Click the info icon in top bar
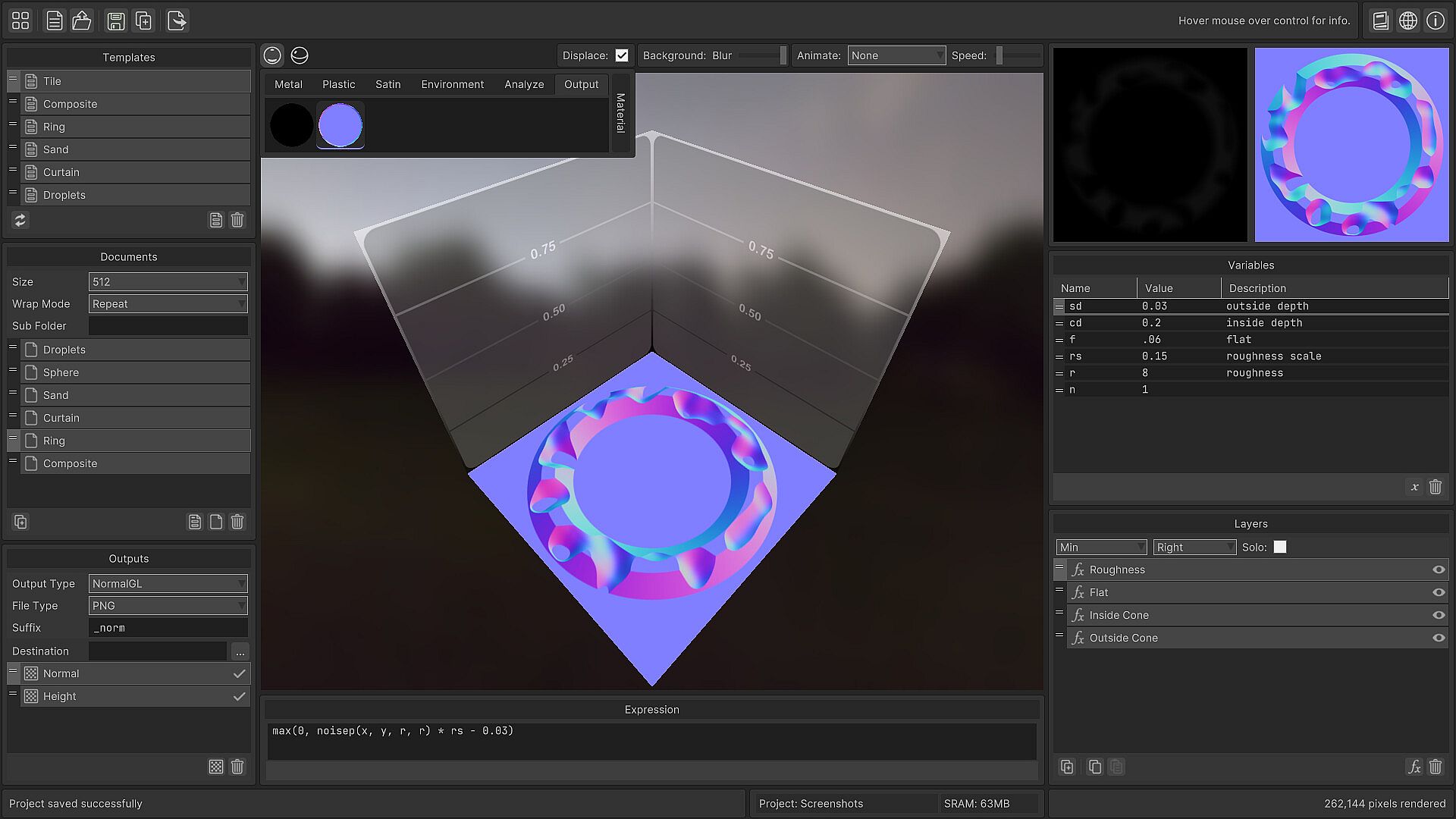 pos(1436,20)
